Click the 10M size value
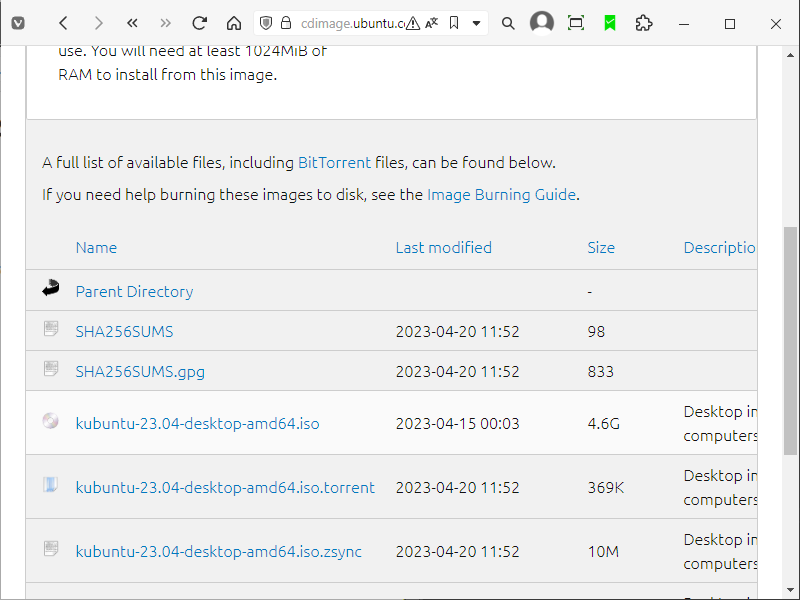800x600 pixels. point(603,552)
